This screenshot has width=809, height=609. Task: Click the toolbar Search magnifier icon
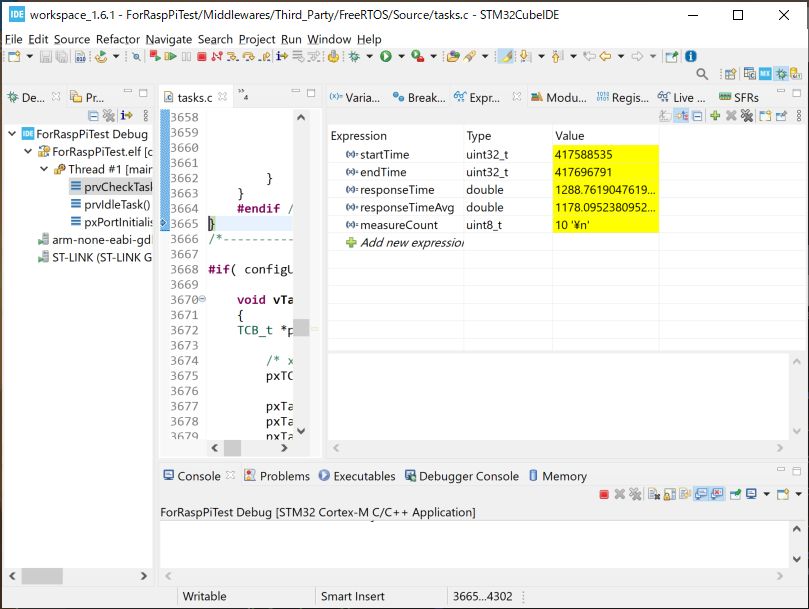tap(702, 74)
